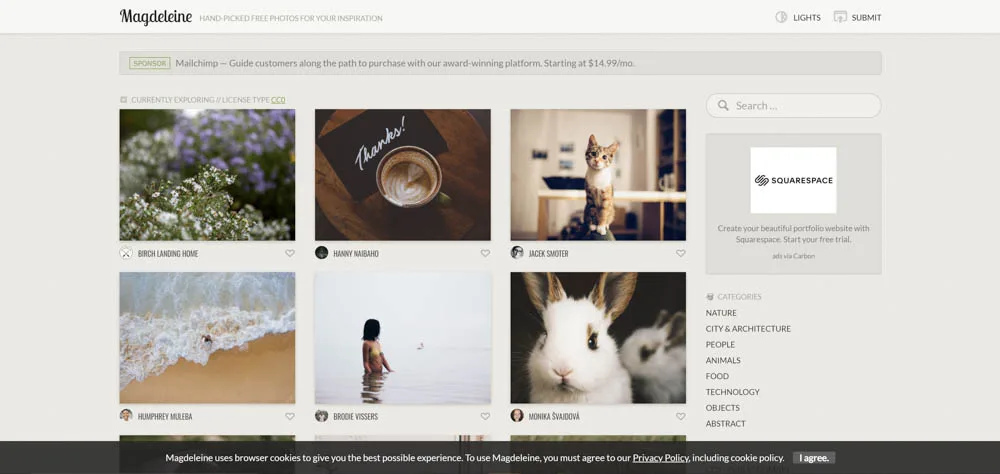Viewport: 1000px width, 474px height.
Task: Like the Jacek Smoter photo heart
Action: pyautogui.click(x=680, y=253)
